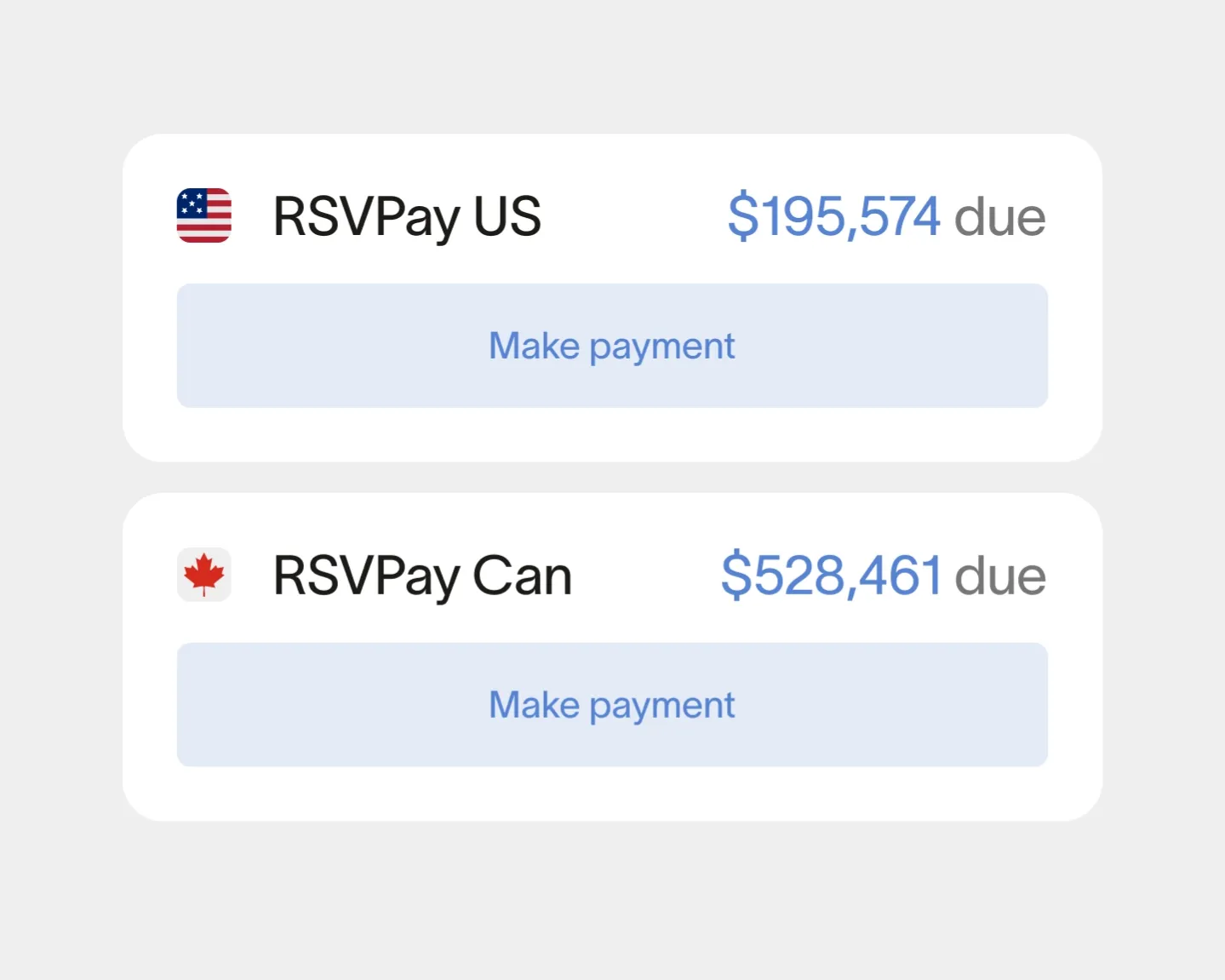The height and width of the screenshot is (980, 1225).
Task: Click the "due" label beside $195,574
Action: pyautogui.click(x=999, y=218)
